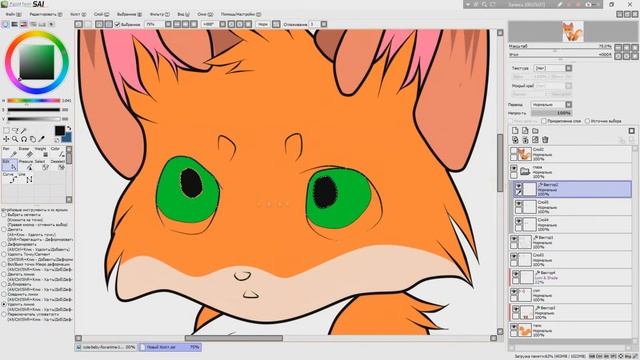The image size is (640, 360).
Task: Open the Редактировать menu
Action: click(45, 14)
